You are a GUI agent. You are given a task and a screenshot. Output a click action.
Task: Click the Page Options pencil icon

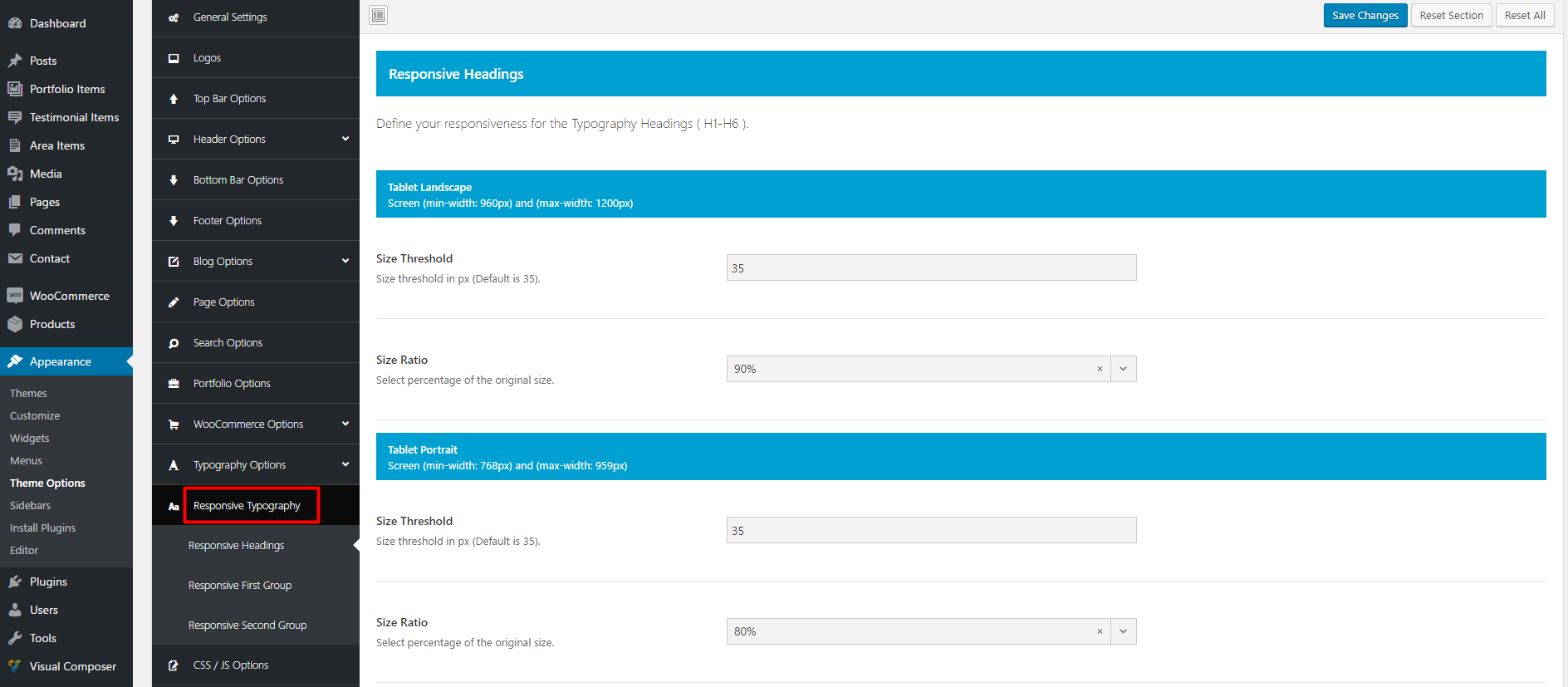174,302
